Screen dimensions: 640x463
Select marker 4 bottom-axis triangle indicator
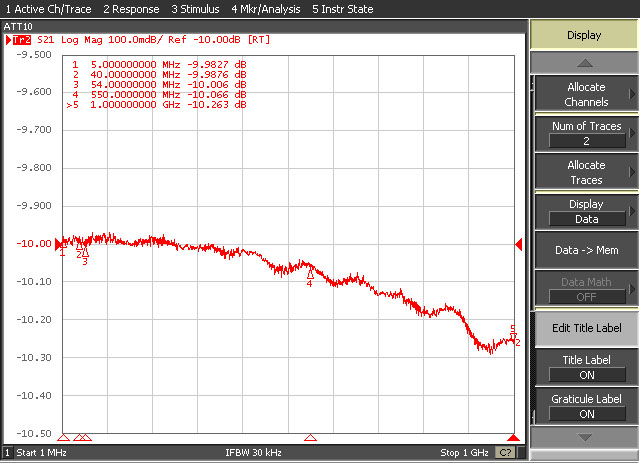311,438
